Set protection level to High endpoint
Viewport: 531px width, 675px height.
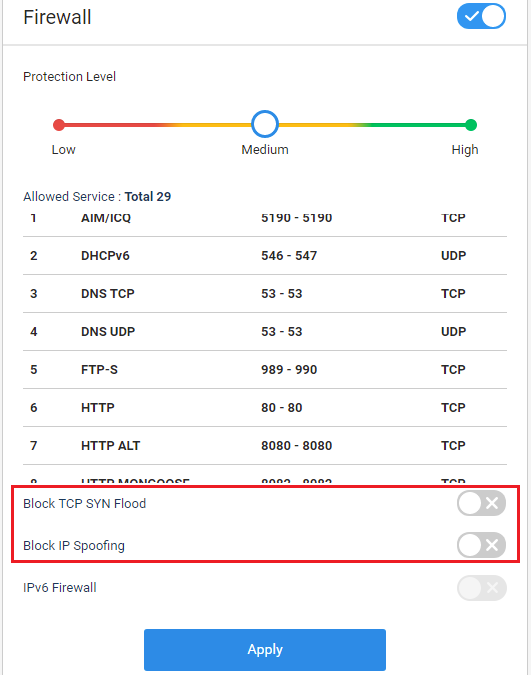pyautogui.click(x=471, y=125)
